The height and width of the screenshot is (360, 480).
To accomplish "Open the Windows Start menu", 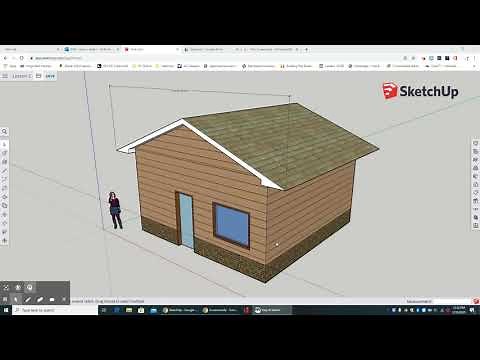I will coord(6,310).
